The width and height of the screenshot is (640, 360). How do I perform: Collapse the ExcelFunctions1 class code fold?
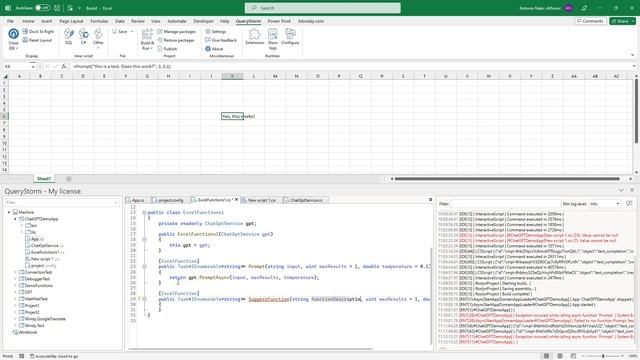point(144,212)
